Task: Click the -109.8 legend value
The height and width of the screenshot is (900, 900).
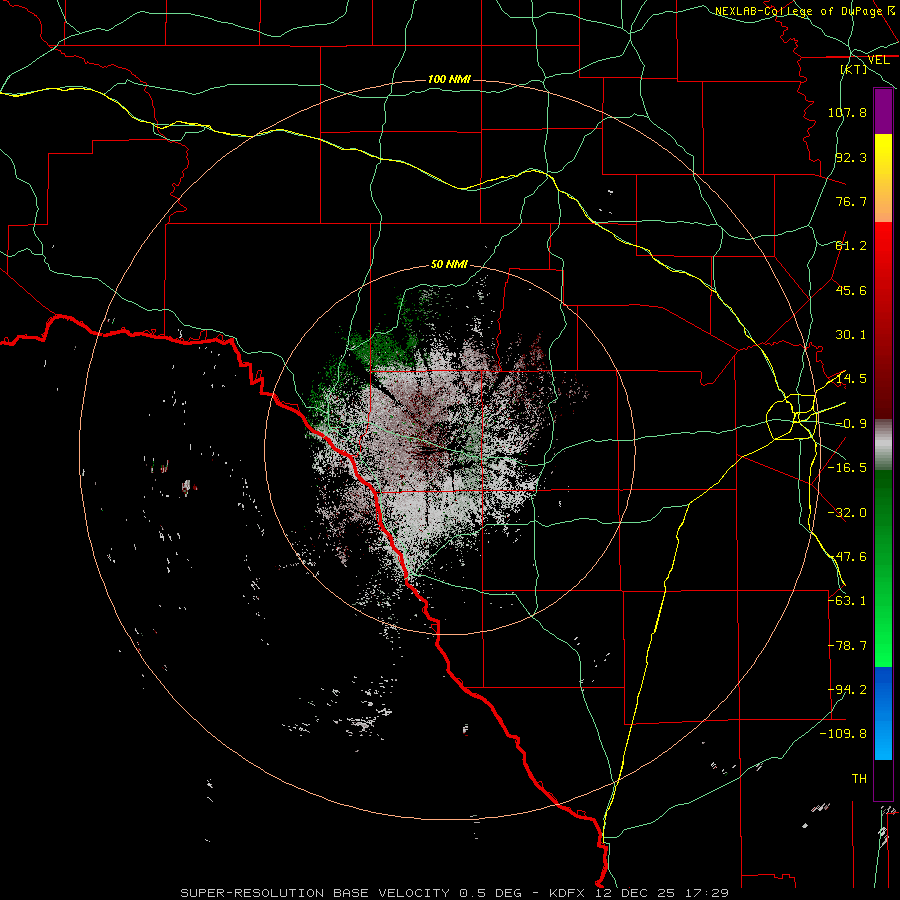Action: pyautogui.click(x=844, y=734)
